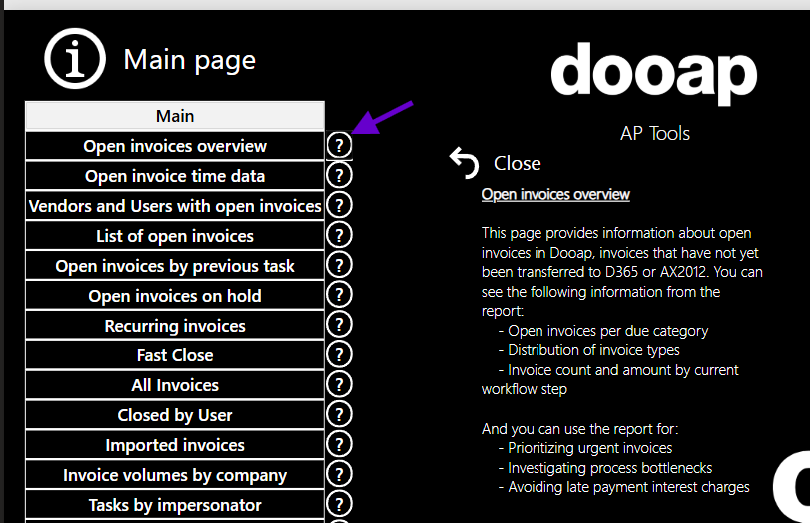Open the Recurring invoices page
Image resolution: width=810 pixels, height=523 pixels.
tap(175, 326)
